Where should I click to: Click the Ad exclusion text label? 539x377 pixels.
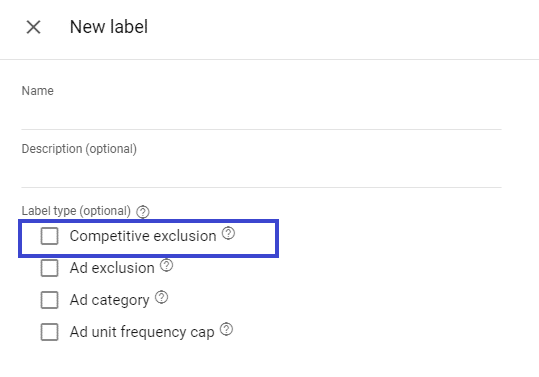click(x=112, y=268)
